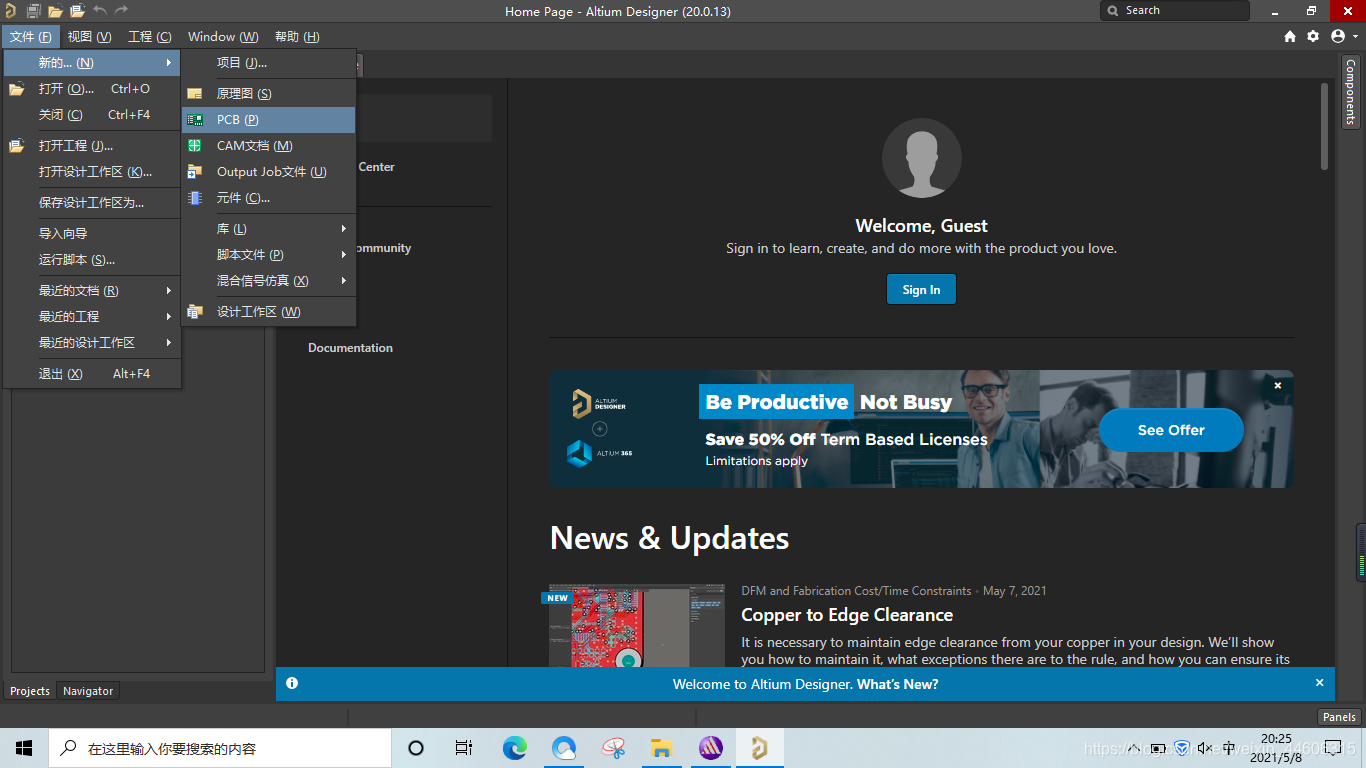Click the Sign In button

921,290
